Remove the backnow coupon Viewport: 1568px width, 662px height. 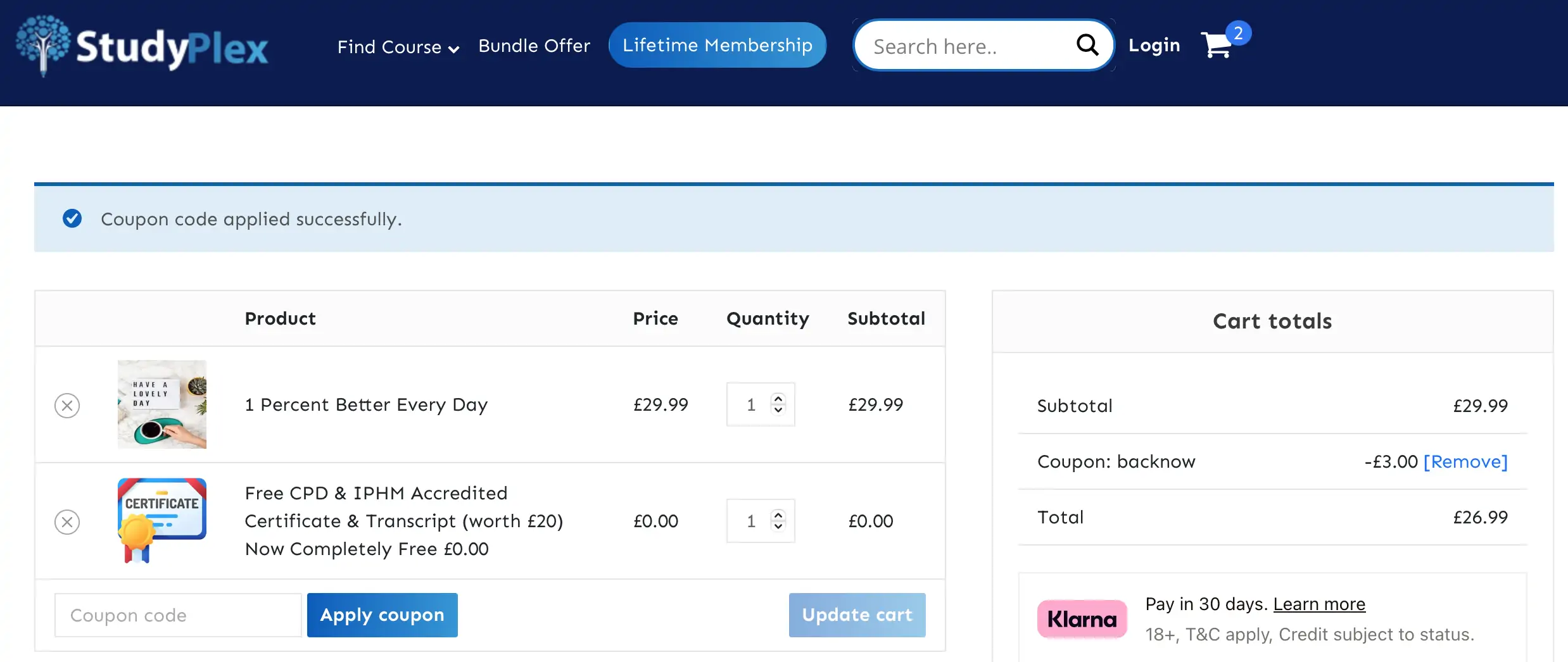[x=1465, y=462]
